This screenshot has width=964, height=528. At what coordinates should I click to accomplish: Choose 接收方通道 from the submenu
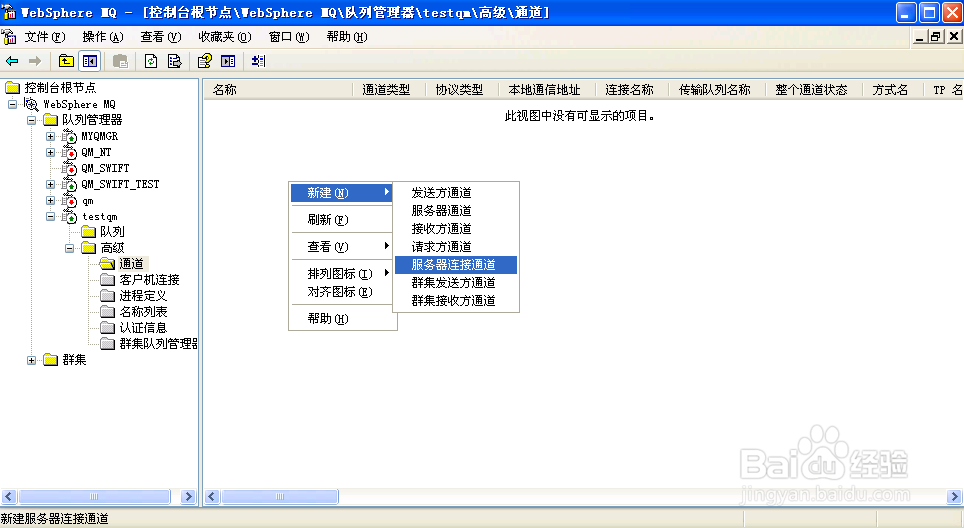pyautogui.click(x=456, y=228)
